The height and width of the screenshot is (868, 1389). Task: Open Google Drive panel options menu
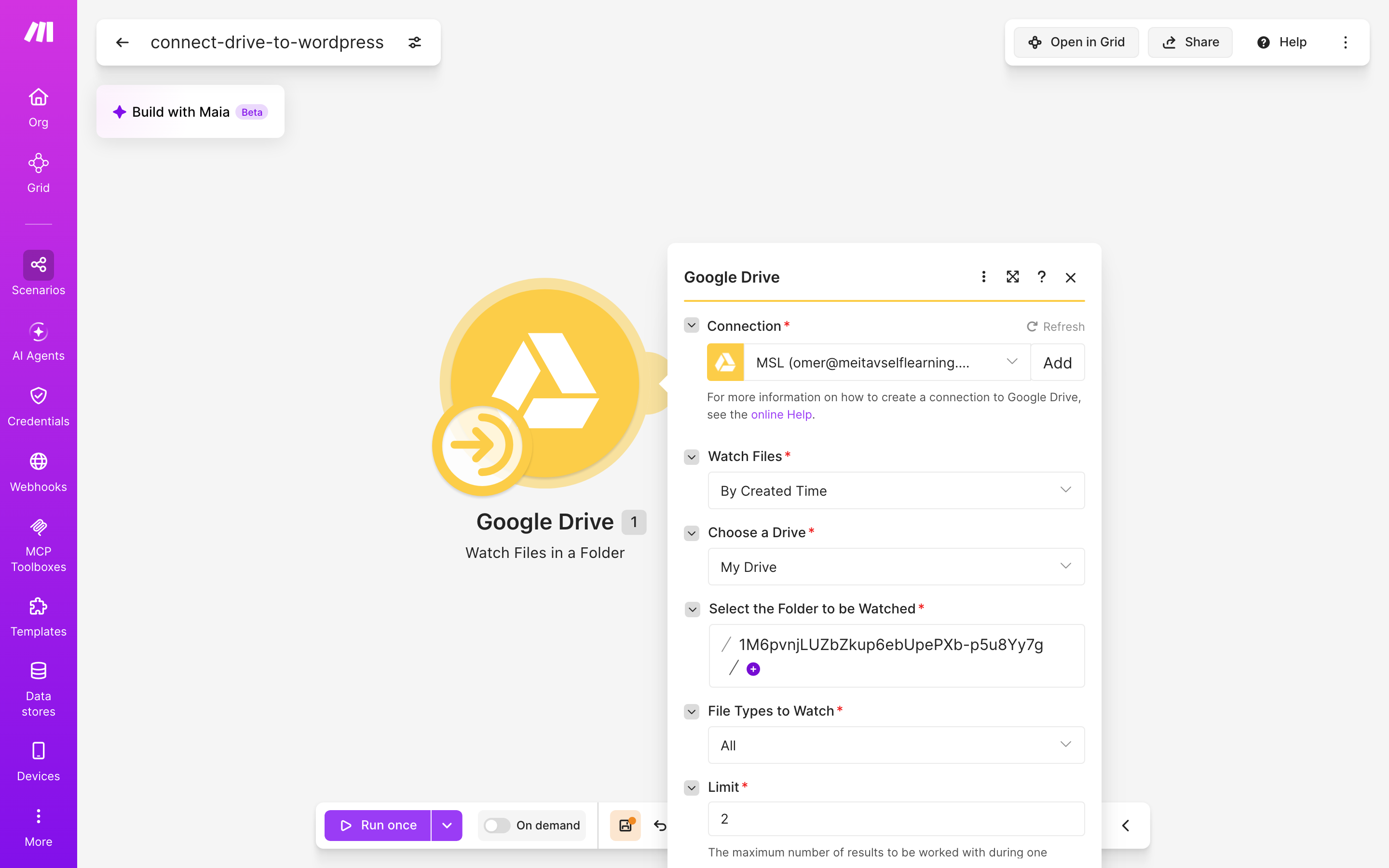(x=984, y=277)
